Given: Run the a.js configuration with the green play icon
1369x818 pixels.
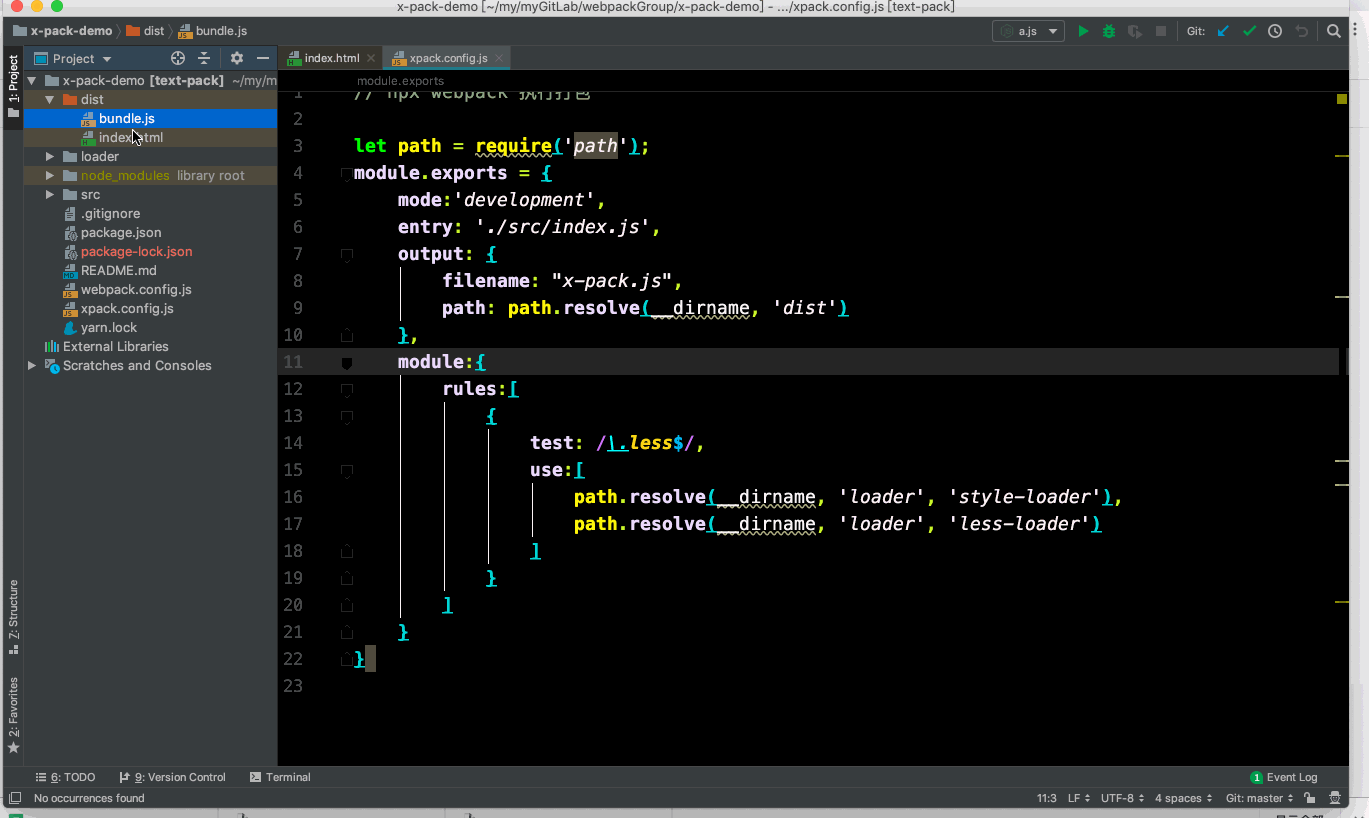Looking at the screenshot, I should [x=1083, y=31].
